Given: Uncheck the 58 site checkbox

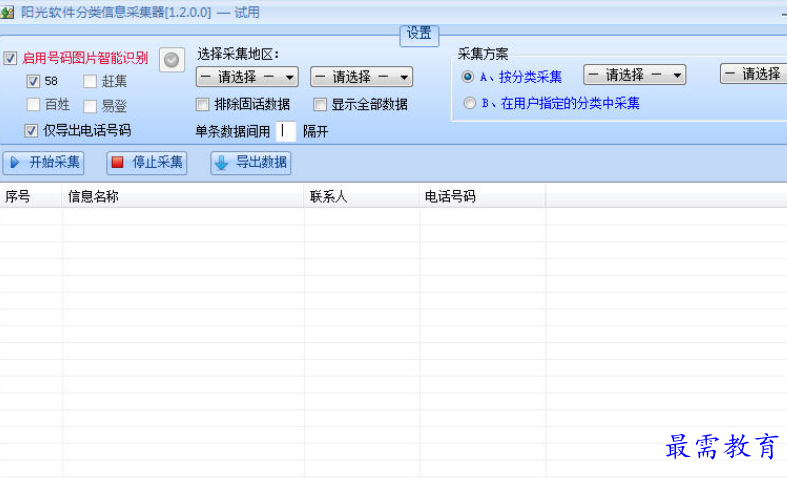Looking at the screenshot, I should [33, 81].
